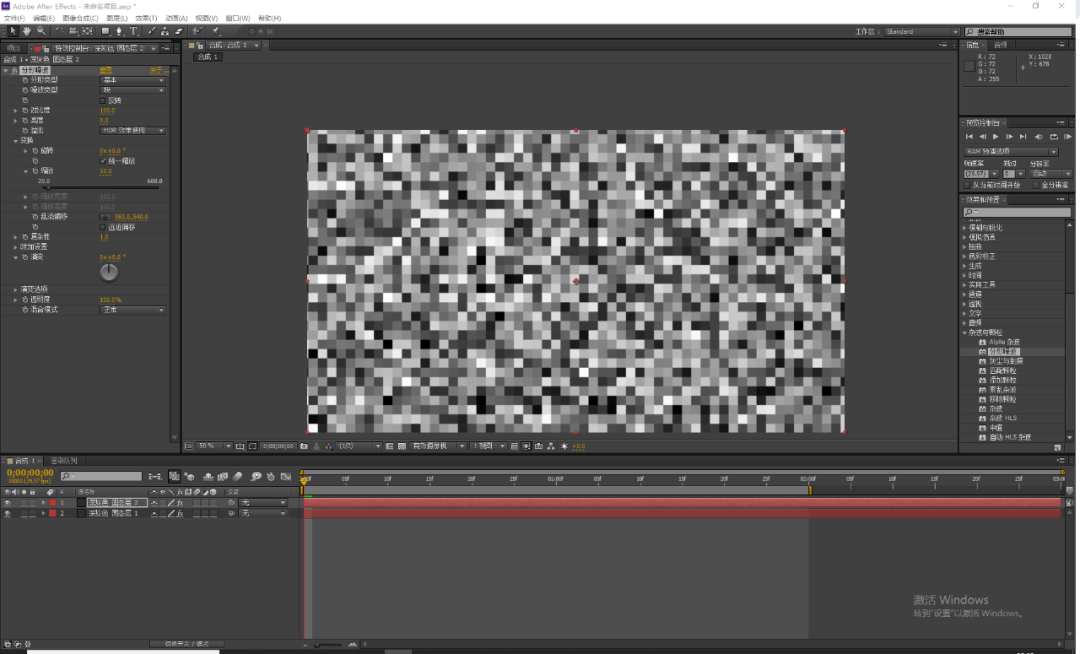
Task: Enable the 反转 checkbox
Action: [103, 101]
